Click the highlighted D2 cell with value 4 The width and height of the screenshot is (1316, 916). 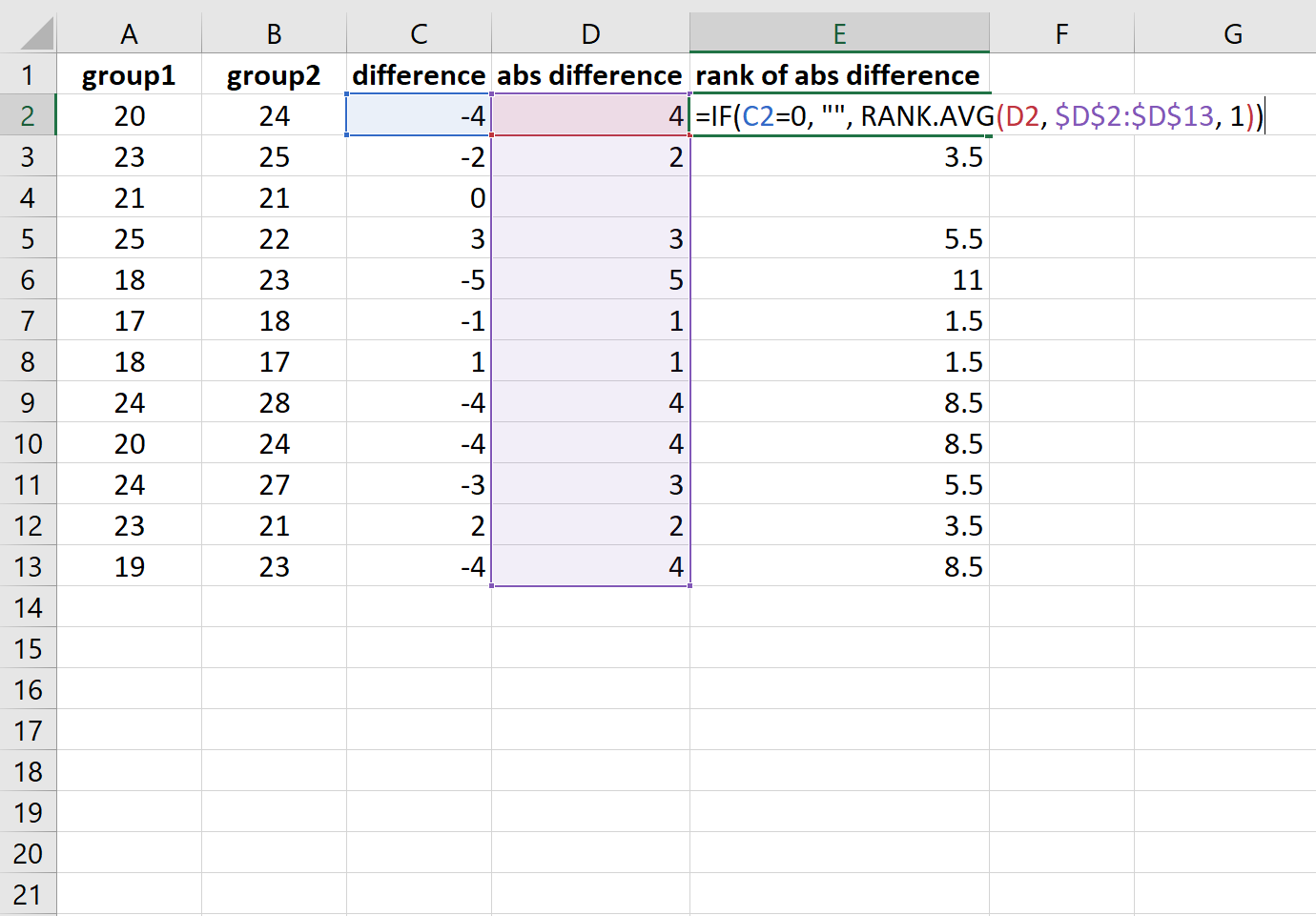(x=589, y=115)
